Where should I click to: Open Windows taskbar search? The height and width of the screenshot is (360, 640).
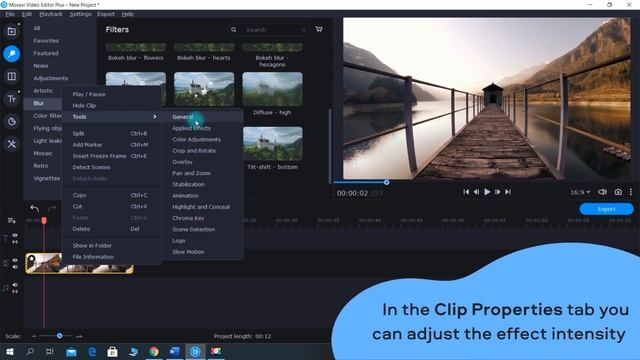click(30, 351)
